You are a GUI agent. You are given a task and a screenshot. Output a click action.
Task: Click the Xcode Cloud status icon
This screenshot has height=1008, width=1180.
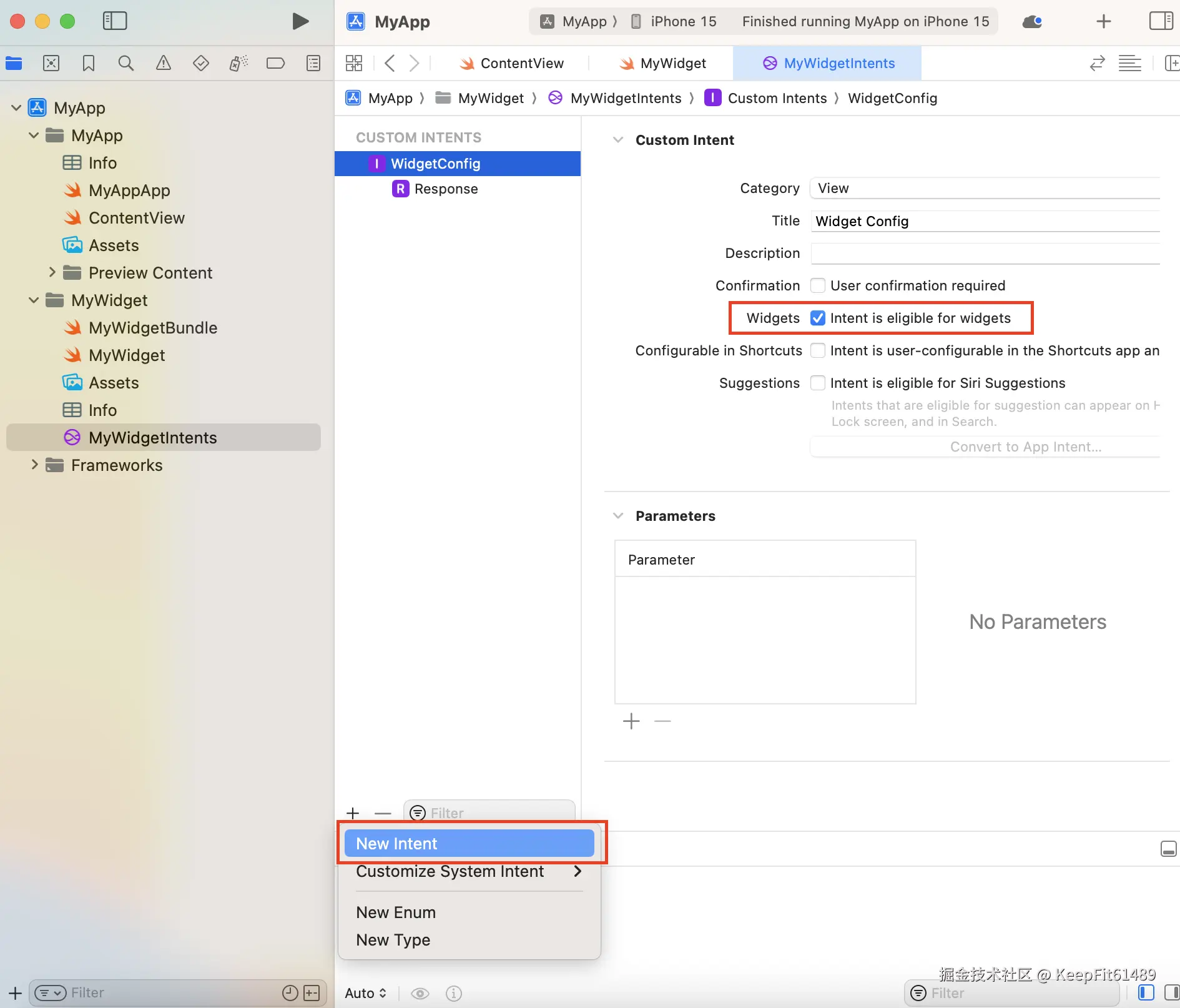pyautogui.click(x=1032, y=21)
